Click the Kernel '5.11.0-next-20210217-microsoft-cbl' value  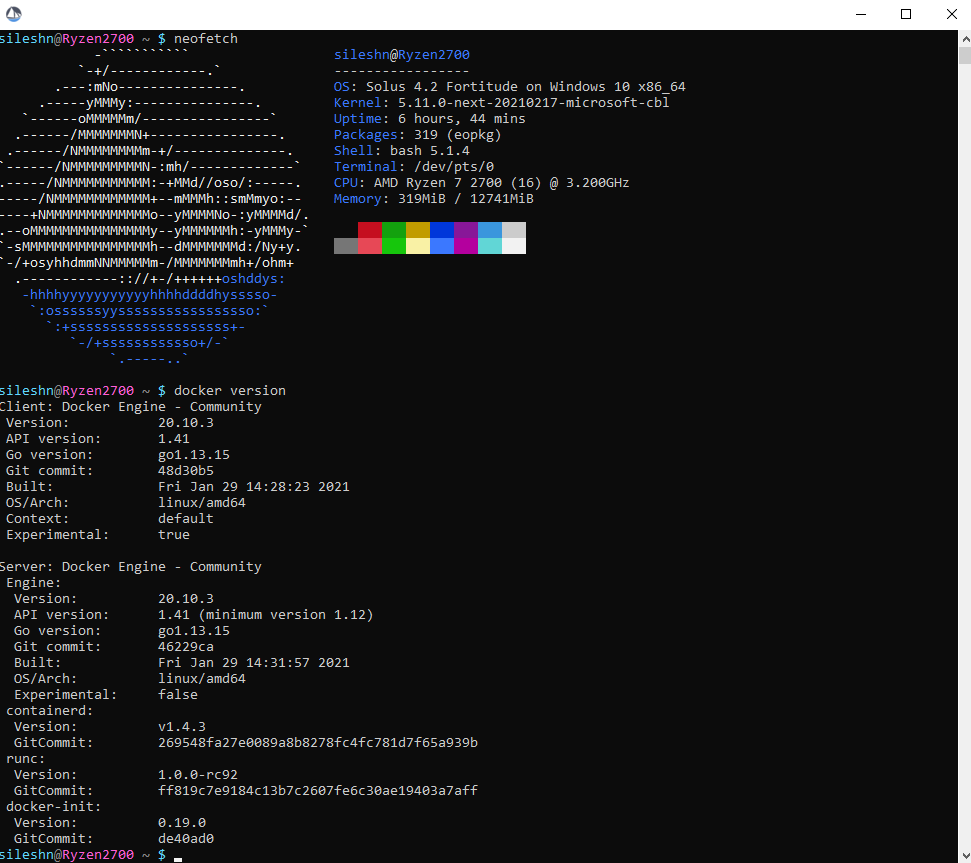tap(534, 103)
